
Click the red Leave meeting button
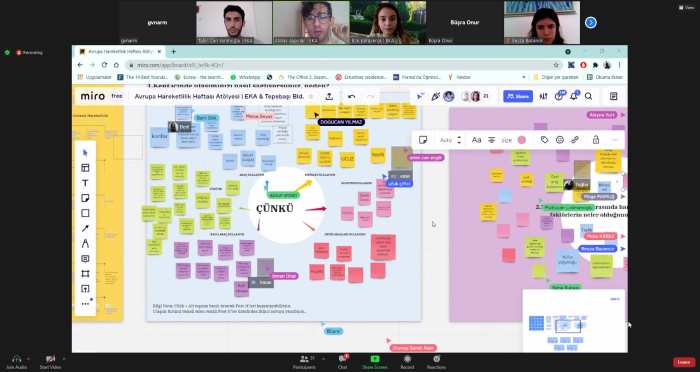click(684, 362)
